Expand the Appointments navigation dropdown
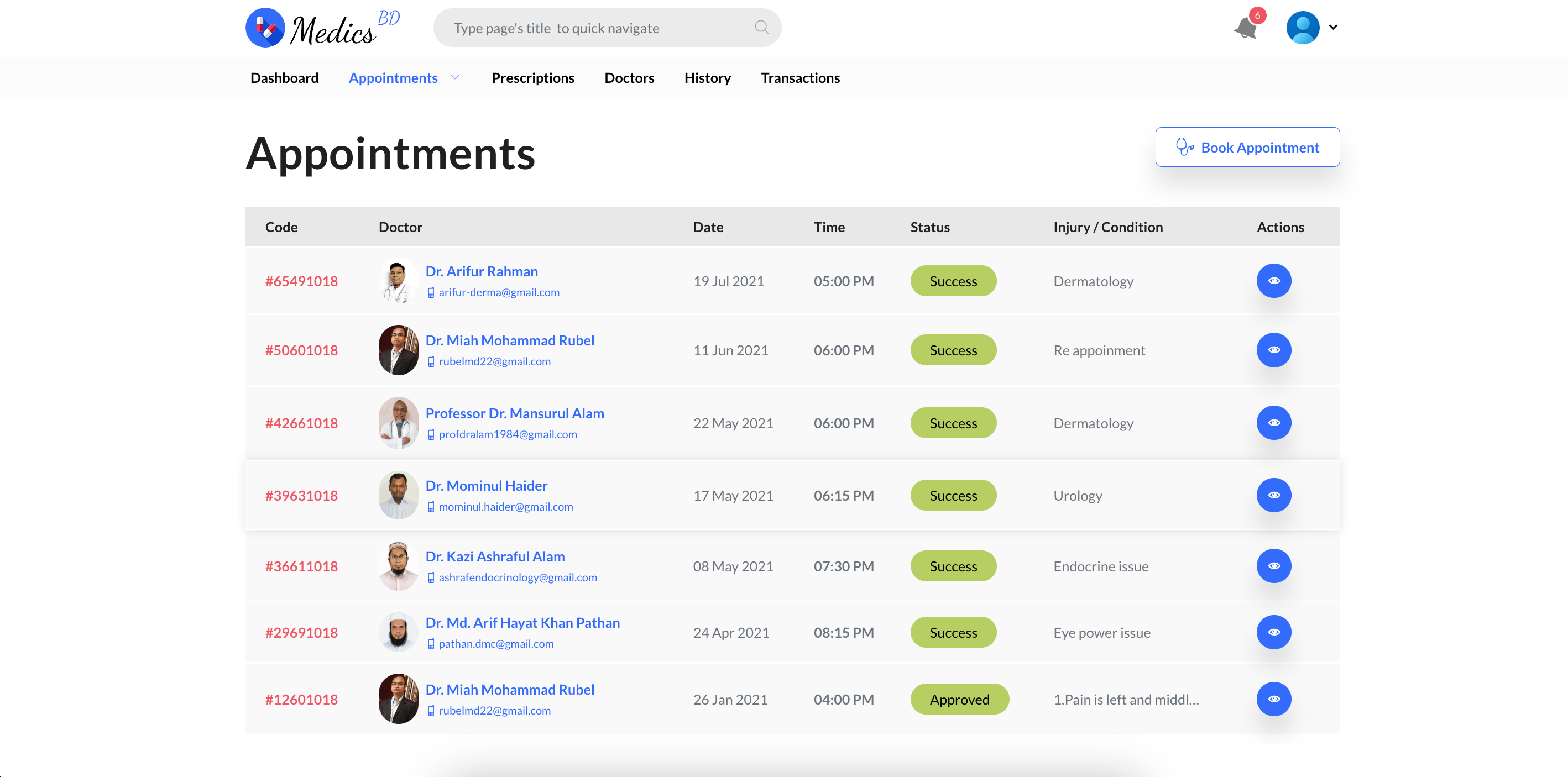 click(x=456, y=77)
